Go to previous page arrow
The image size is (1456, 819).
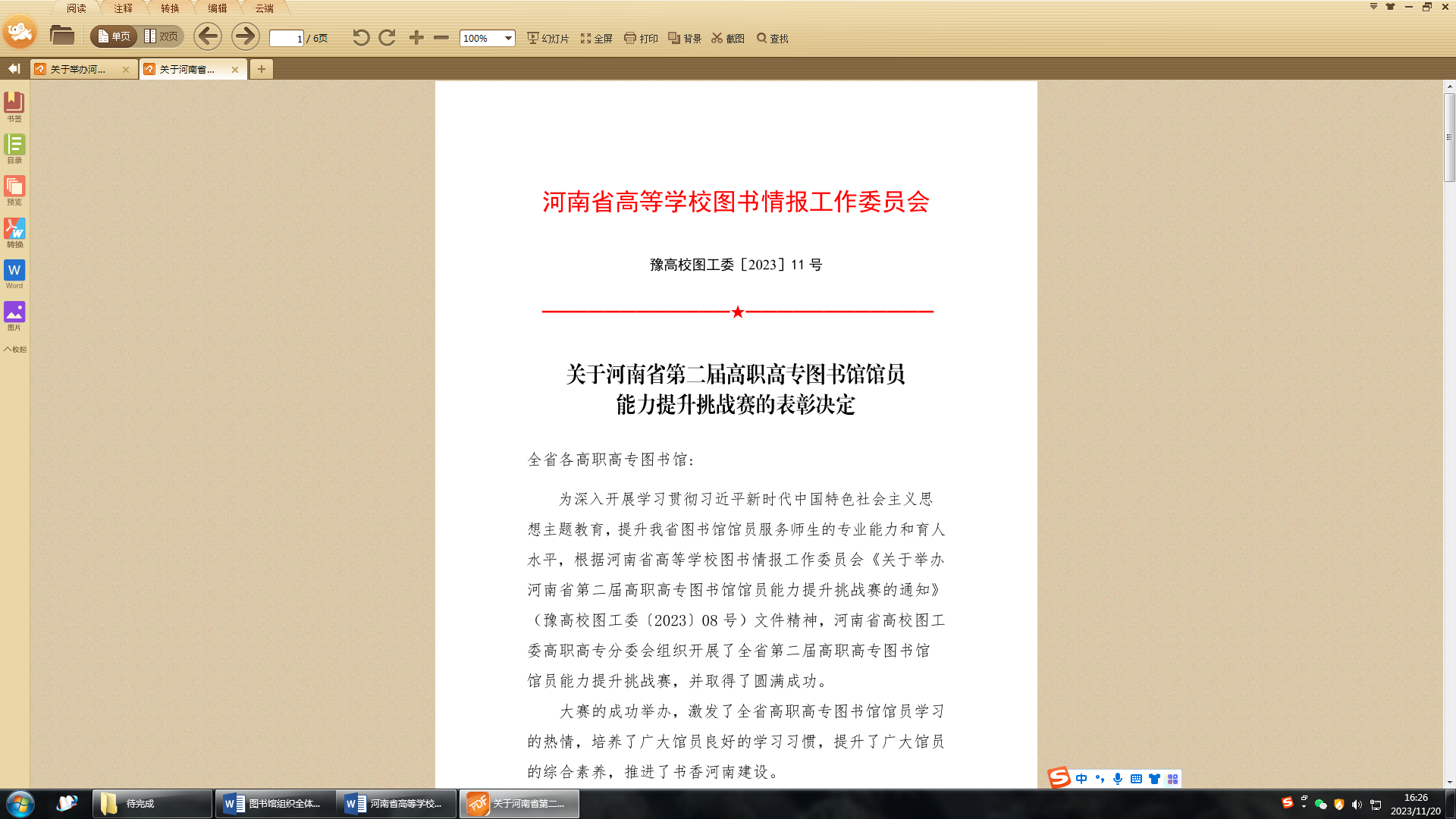pyautogui.click(x=208, y=36)
